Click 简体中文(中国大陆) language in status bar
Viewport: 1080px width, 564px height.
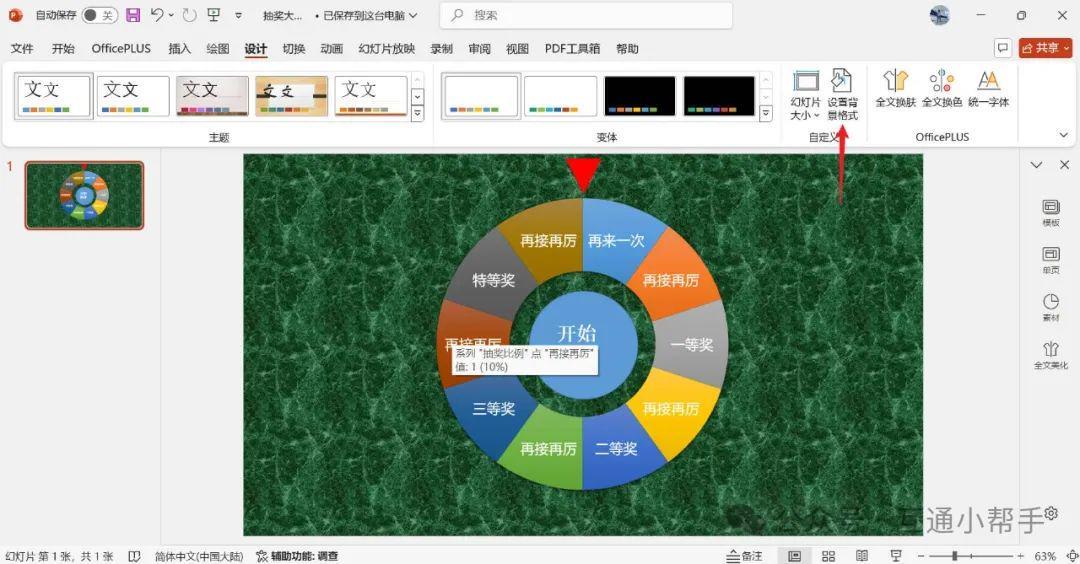click(x=199, y=556)
